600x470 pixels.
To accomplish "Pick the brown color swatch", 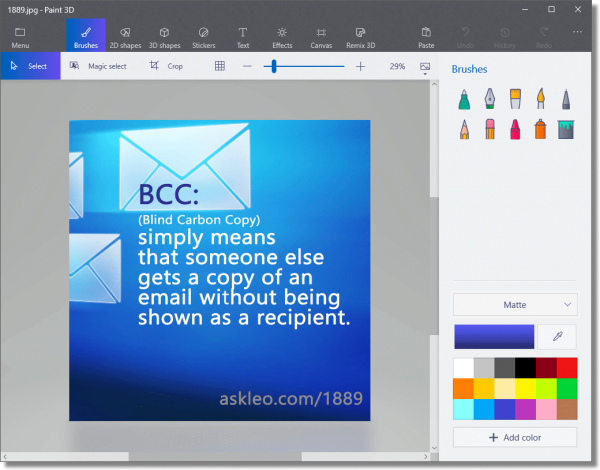I will 567,410.
